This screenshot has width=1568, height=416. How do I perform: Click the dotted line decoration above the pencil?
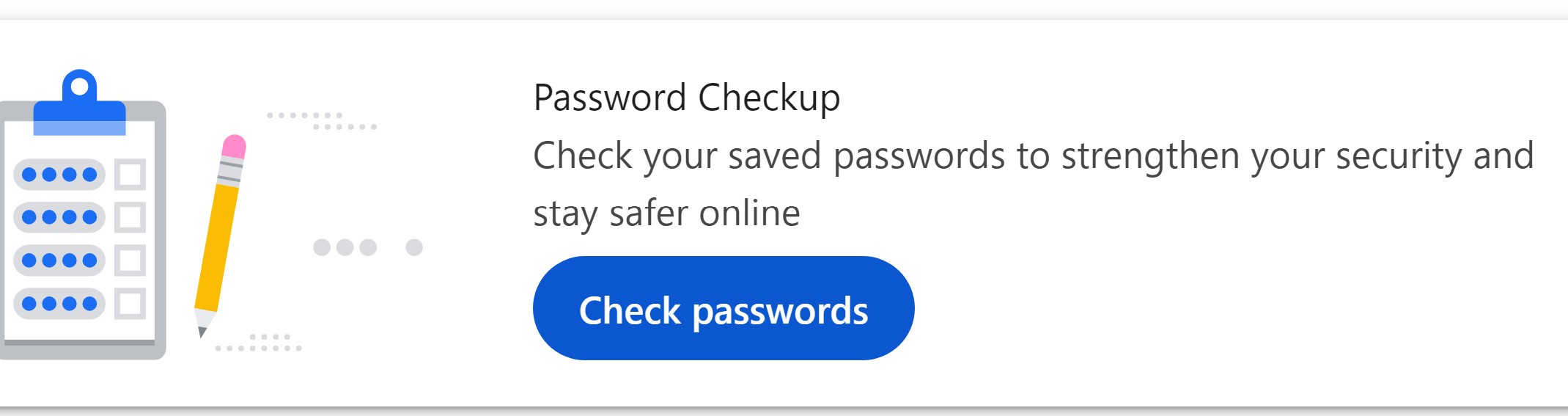tap(323, 121)
